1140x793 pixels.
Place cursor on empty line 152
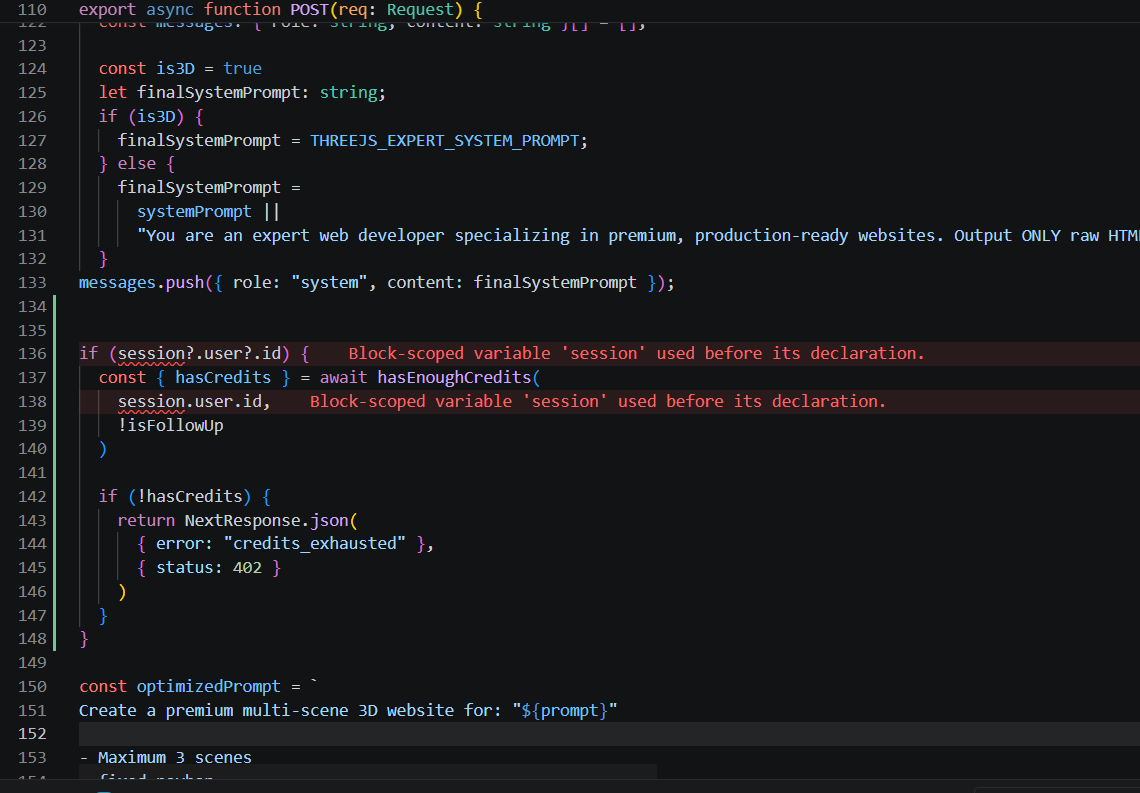point(400,735)
